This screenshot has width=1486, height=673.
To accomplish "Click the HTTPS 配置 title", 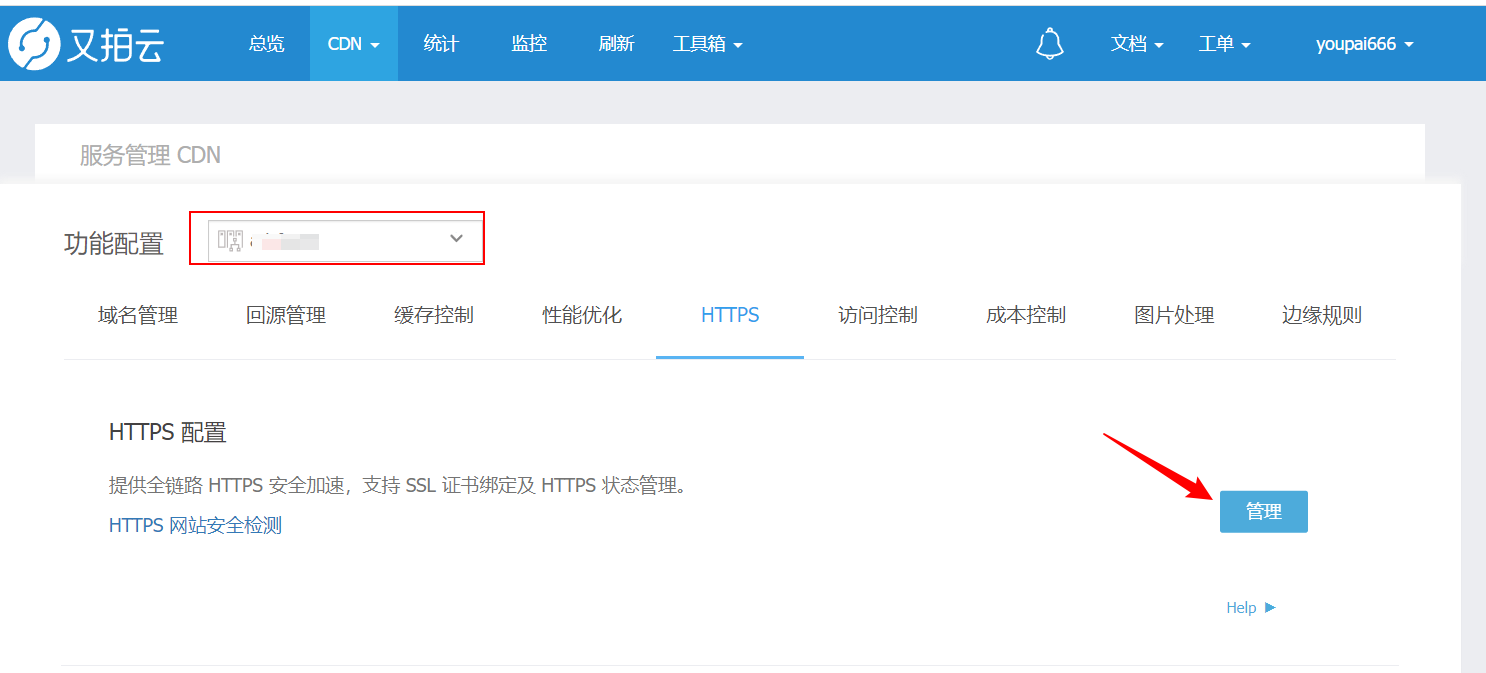I will (168, 433).
